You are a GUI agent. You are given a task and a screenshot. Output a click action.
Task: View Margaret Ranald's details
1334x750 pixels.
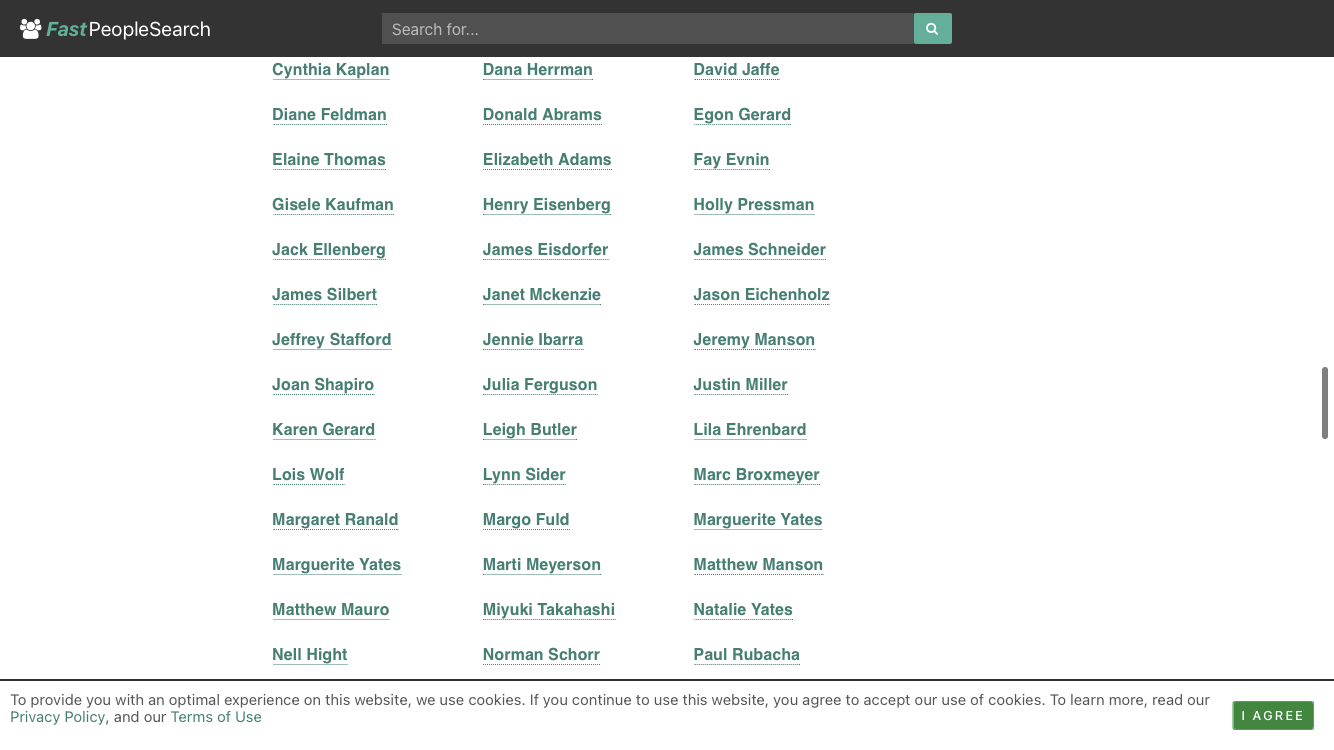tap(335, 519)
